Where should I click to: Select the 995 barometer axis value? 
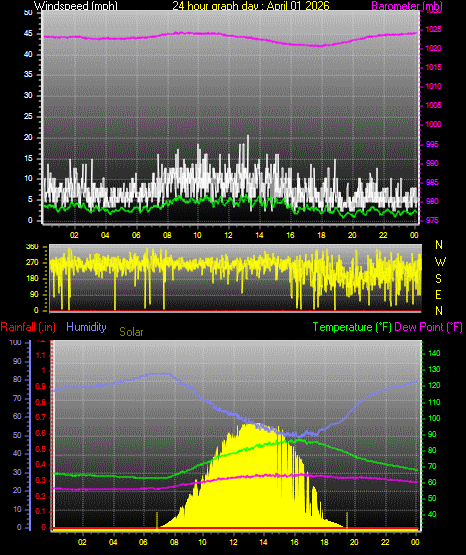tap(432, 144)
